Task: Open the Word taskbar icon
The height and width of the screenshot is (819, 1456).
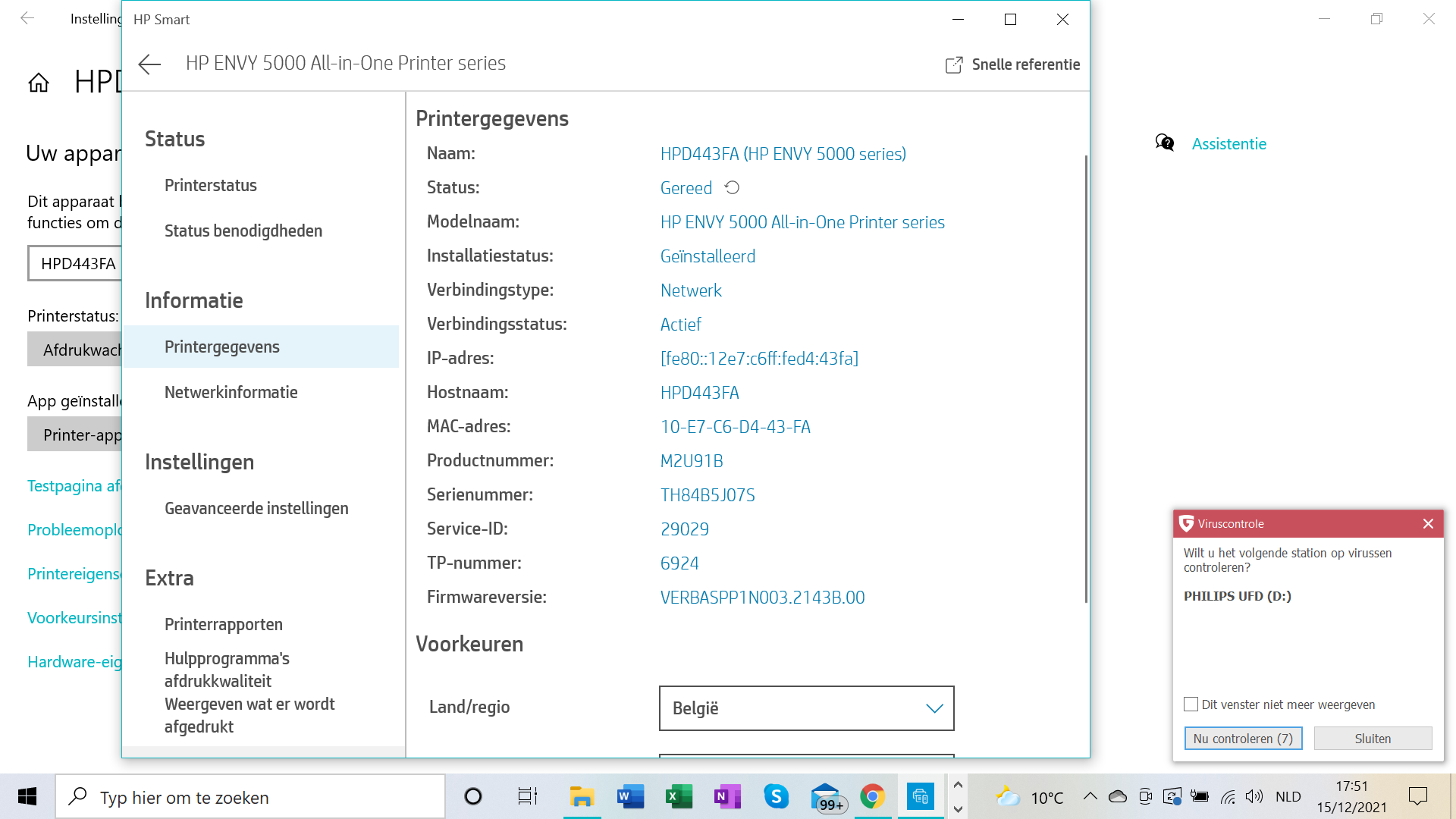Action: point(629,797)
